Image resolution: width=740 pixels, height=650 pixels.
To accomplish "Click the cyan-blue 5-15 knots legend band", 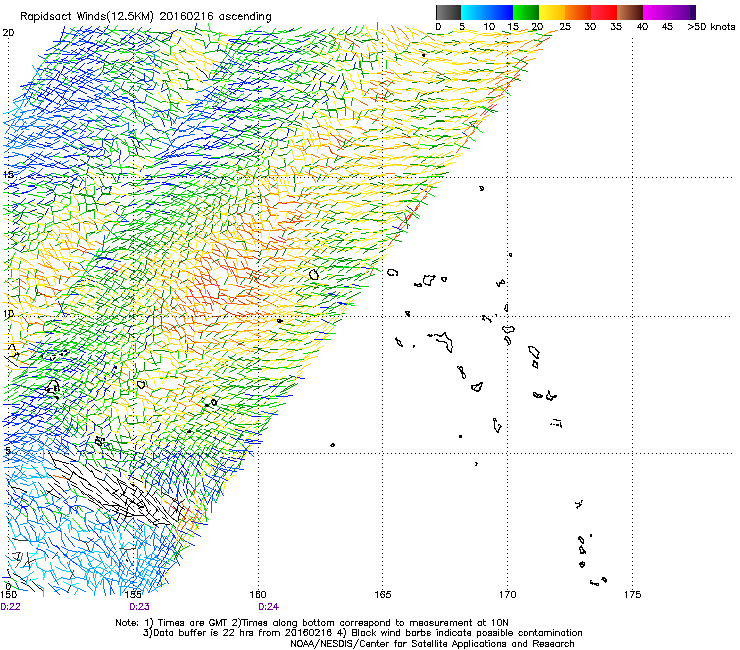I will [487, 12].
